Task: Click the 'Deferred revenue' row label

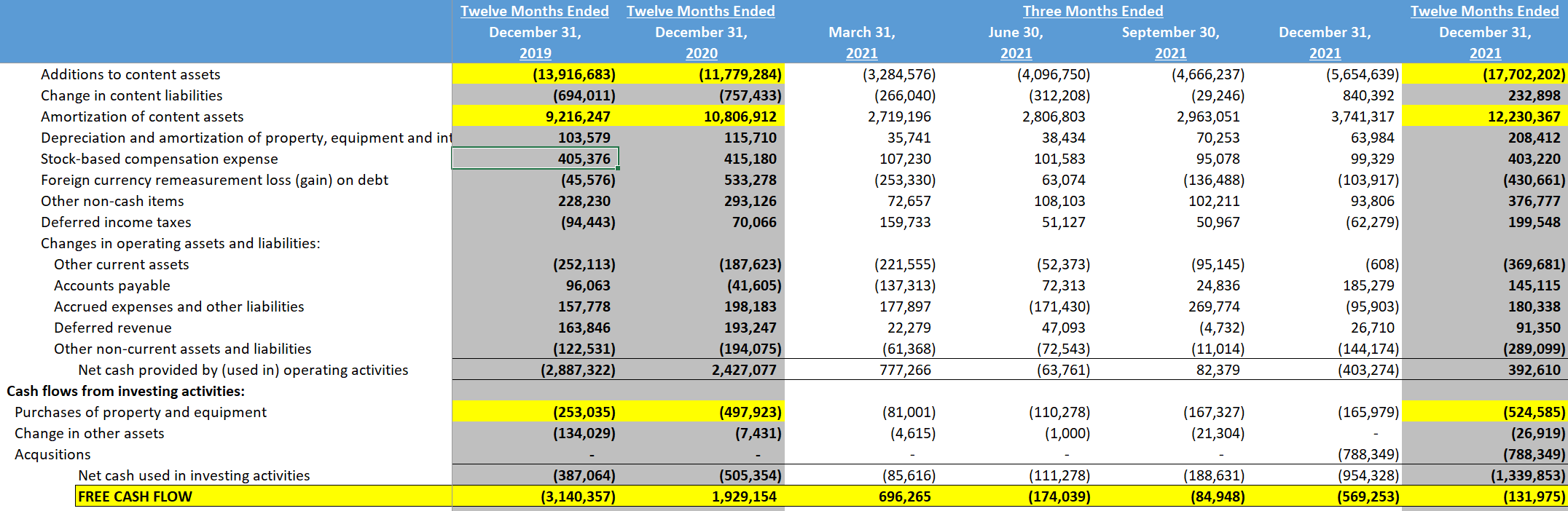Action: coord(113,328)
